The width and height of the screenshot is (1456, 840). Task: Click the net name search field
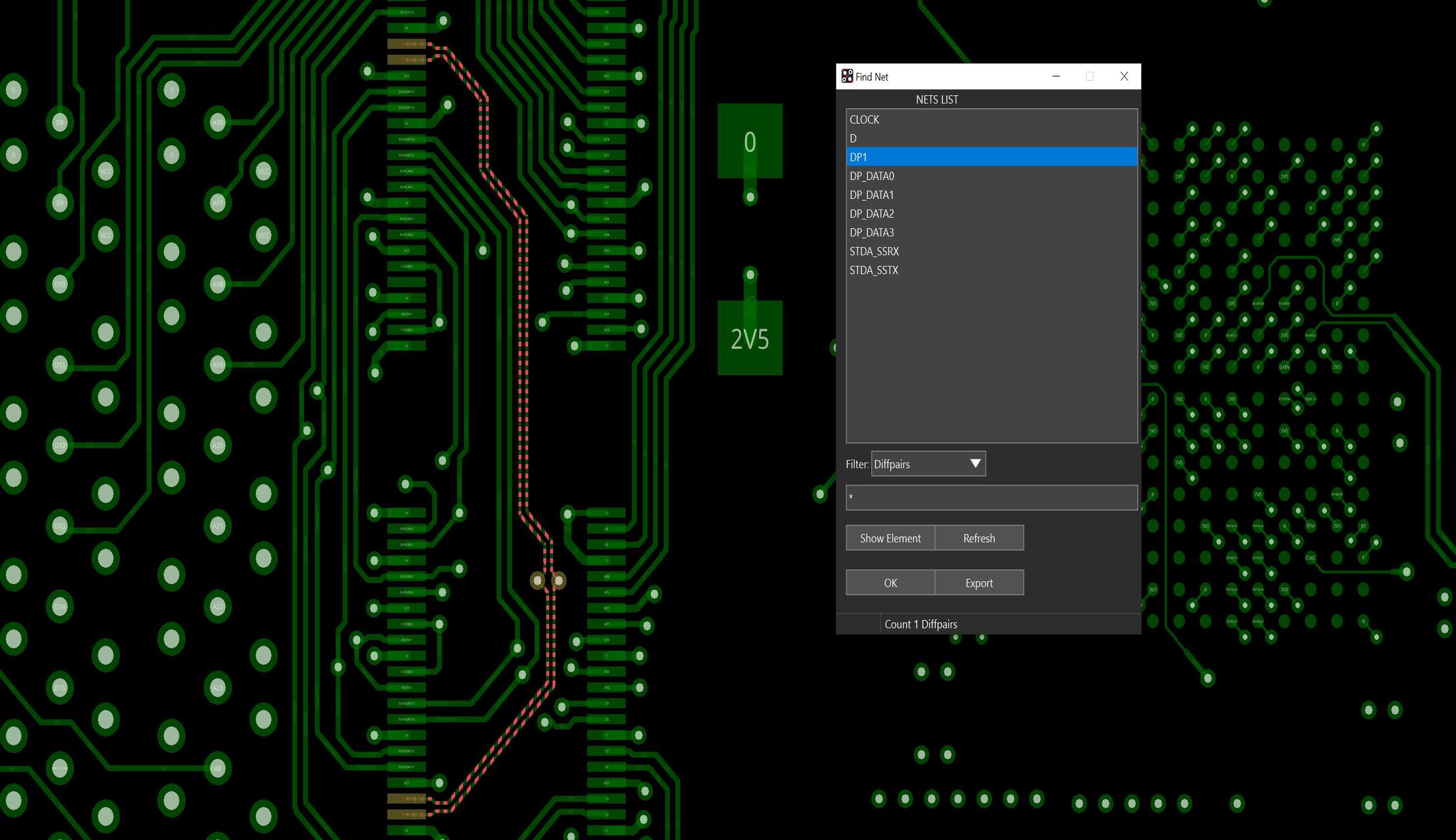991,497
